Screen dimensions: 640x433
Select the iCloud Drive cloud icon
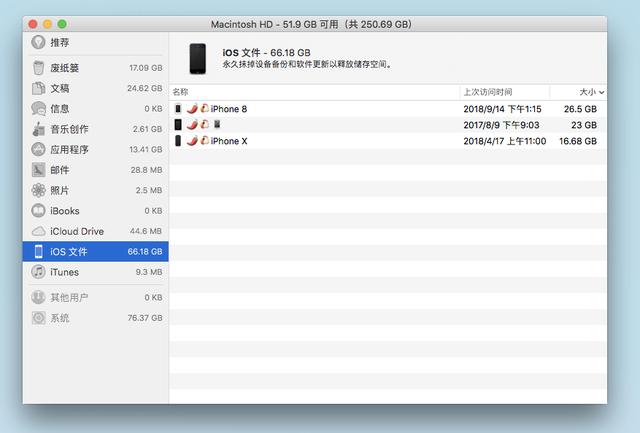click(x=38, y=231)
